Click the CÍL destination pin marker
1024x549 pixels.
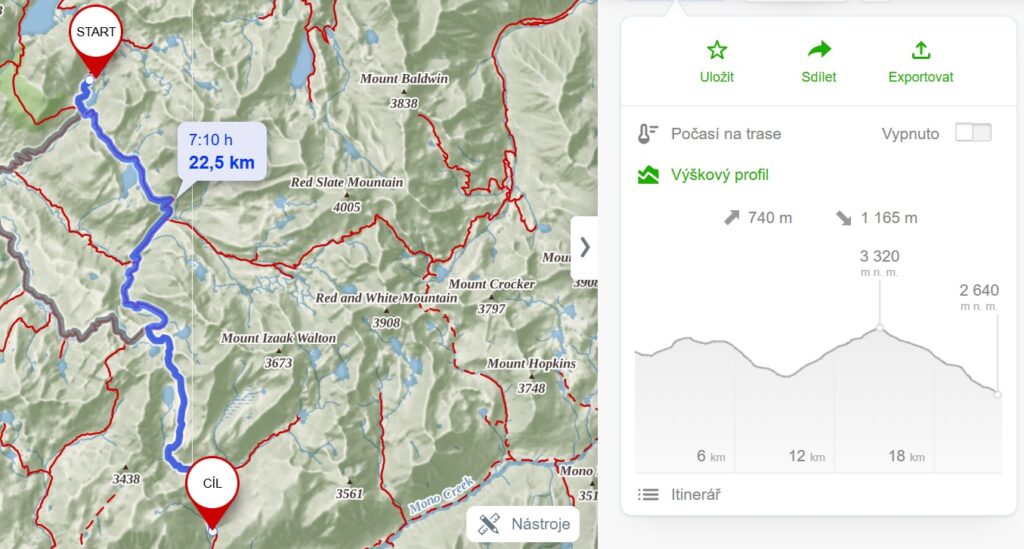[x=212, y=494]
